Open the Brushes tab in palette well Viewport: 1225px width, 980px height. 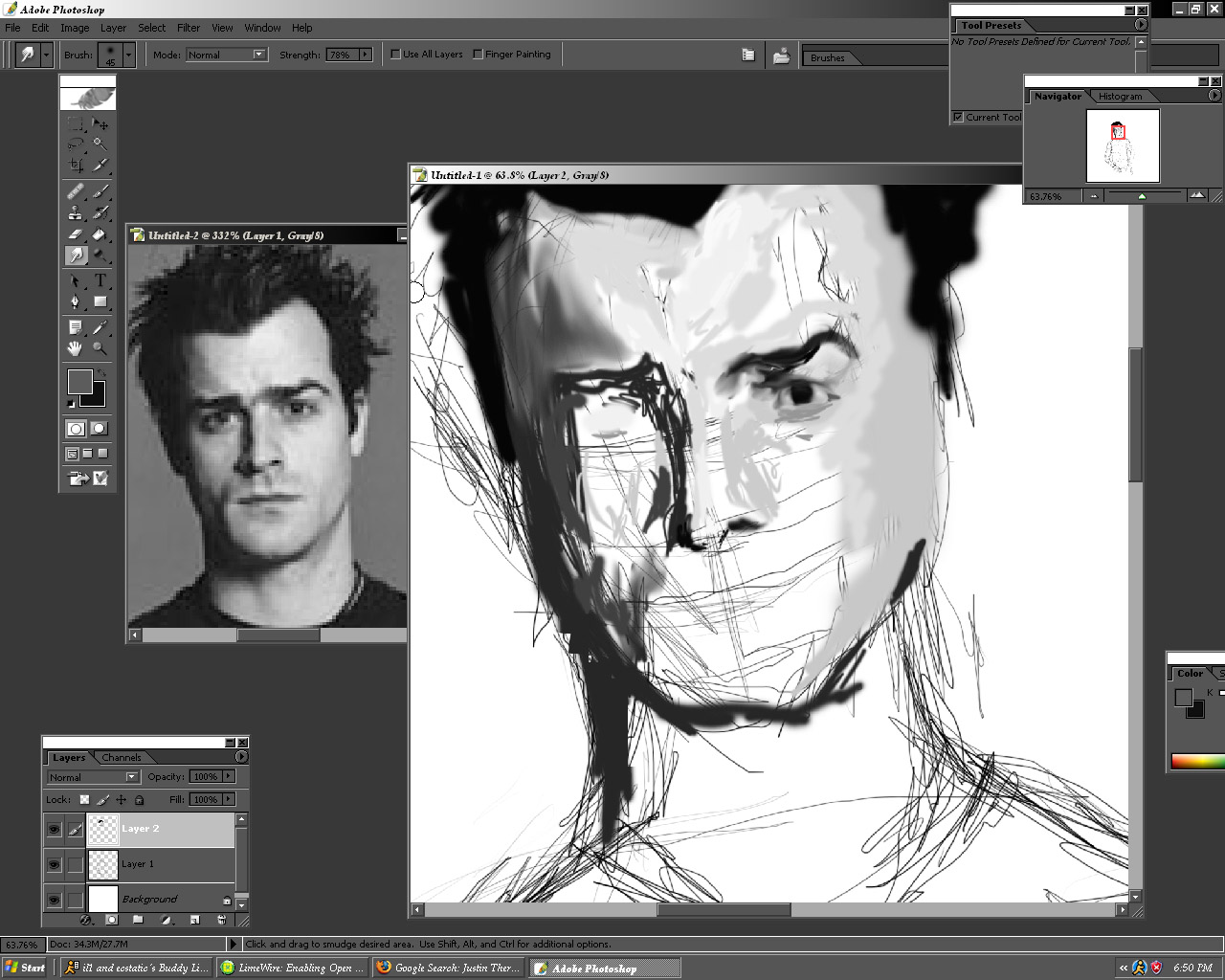[x=828, y=57]
